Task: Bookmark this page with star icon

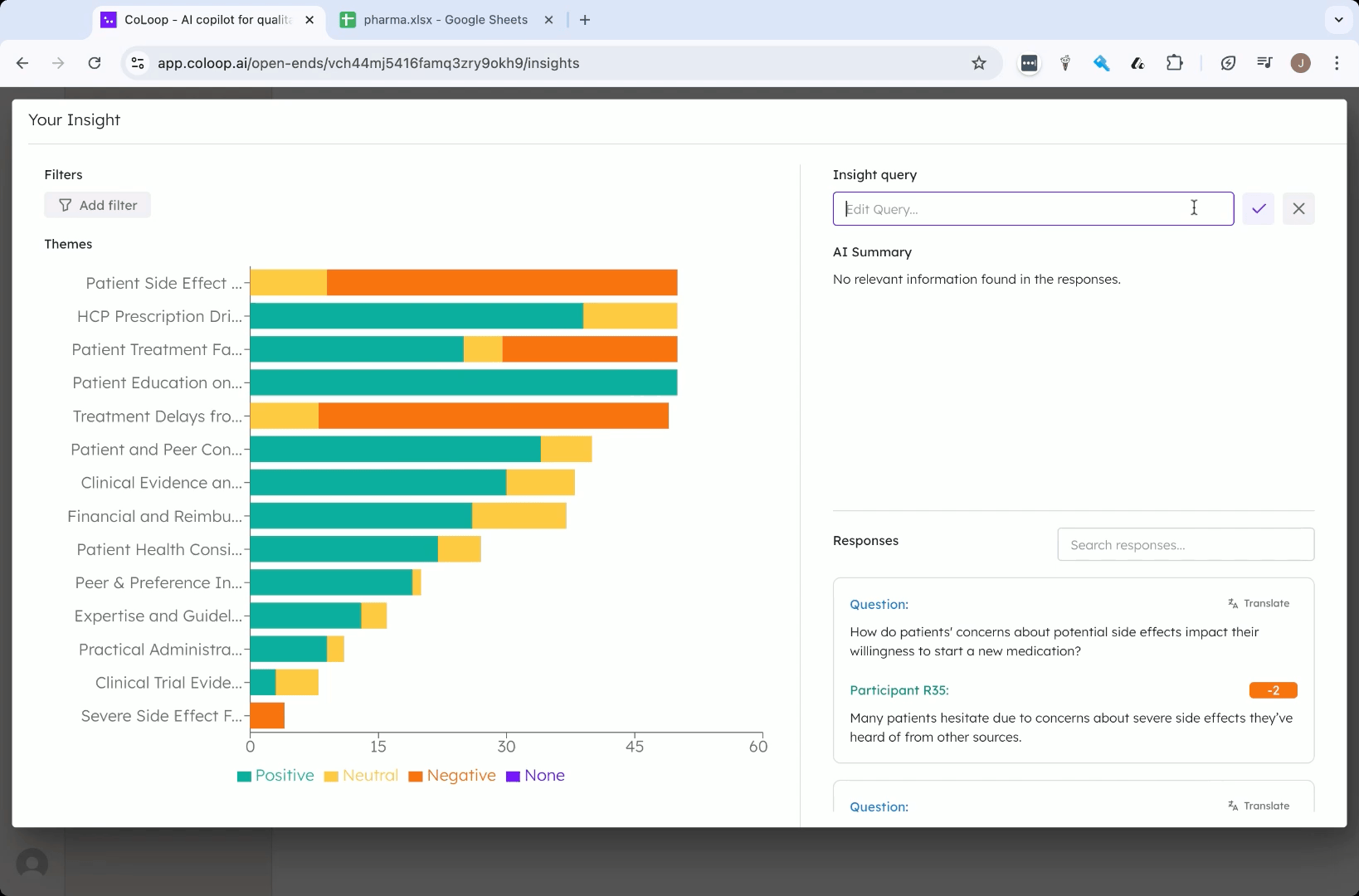Action: click(x=979, y=63)
